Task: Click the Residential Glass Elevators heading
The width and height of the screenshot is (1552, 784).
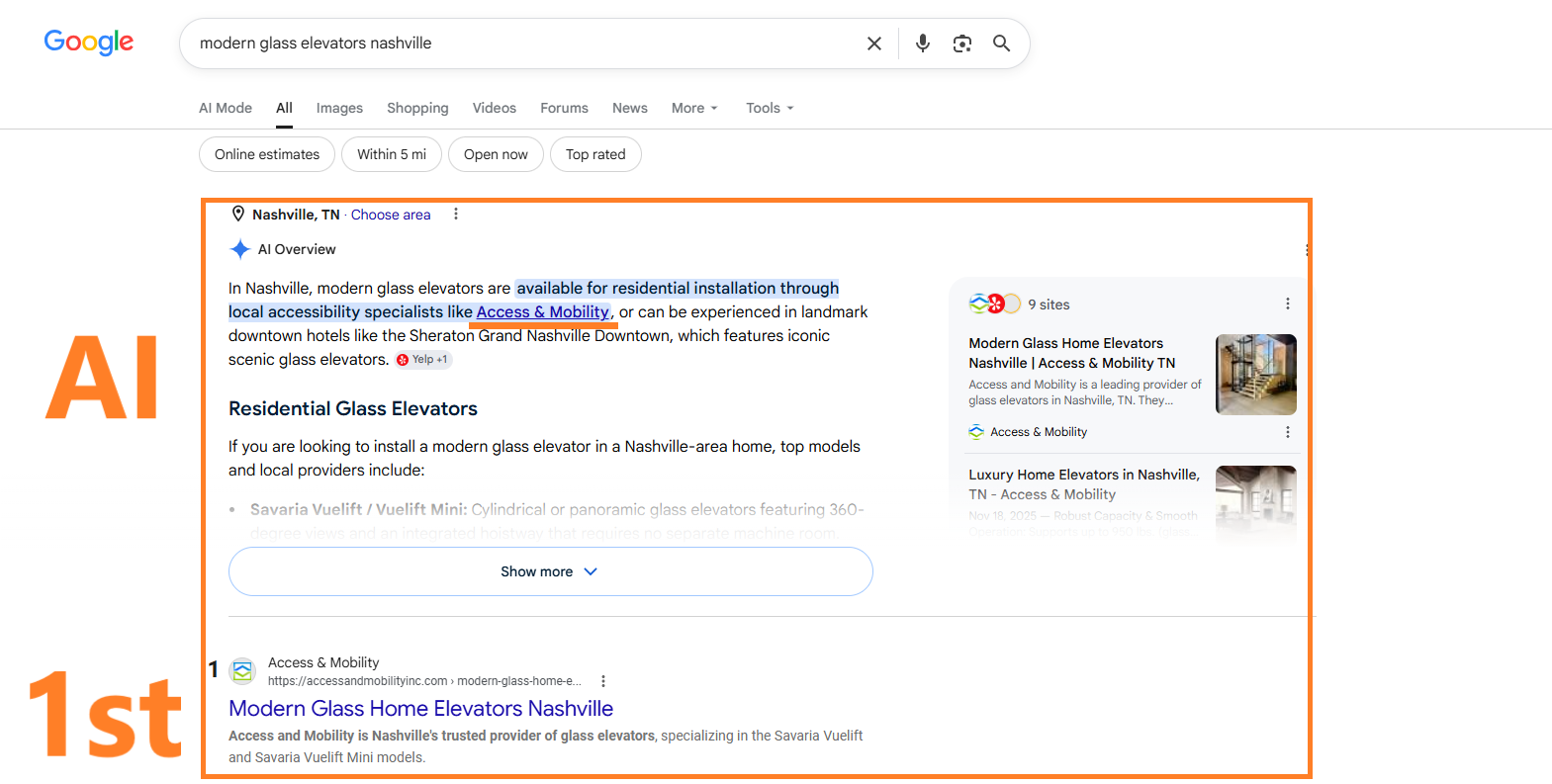Action: coord(353,408)
